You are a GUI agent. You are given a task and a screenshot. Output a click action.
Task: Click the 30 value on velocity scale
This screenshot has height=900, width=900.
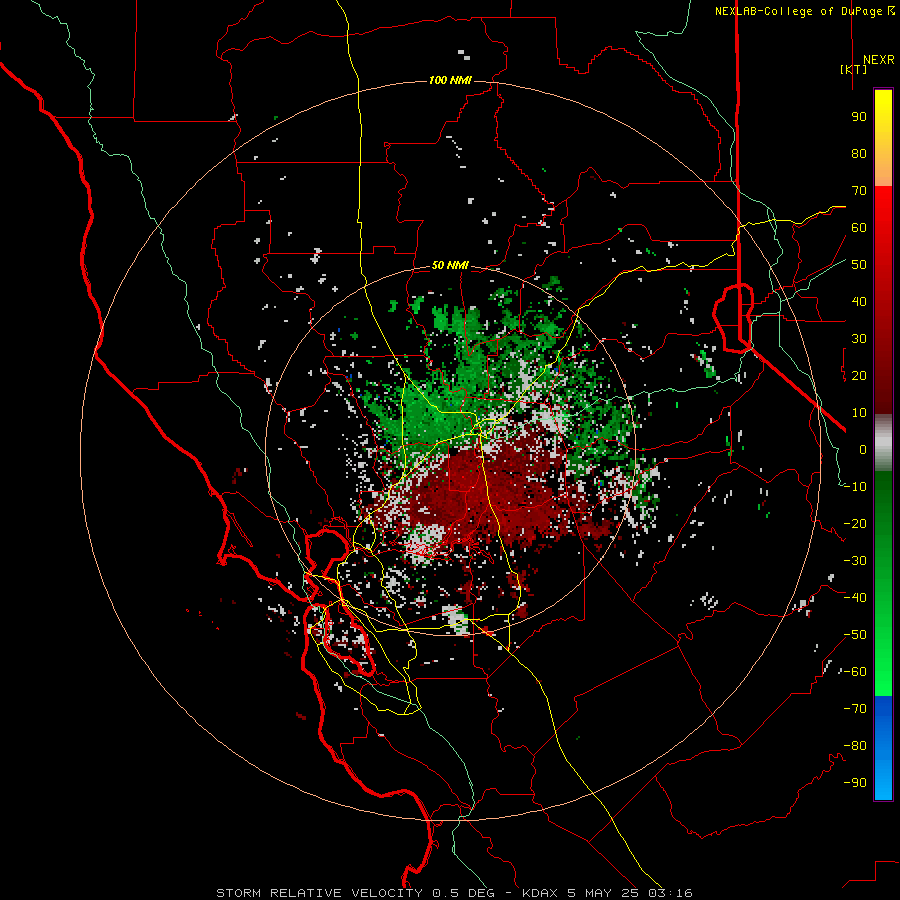click(x=859, y=339)
